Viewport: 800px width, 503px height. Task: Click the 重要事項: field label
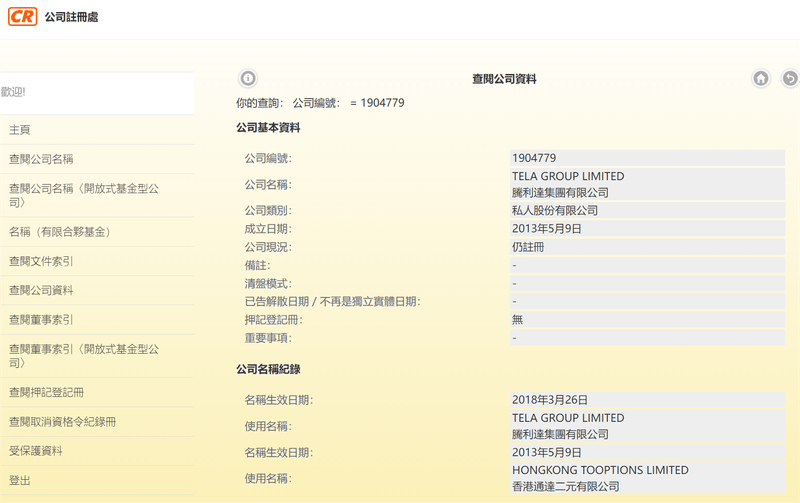pyautogui.click(x=268, y=338)
